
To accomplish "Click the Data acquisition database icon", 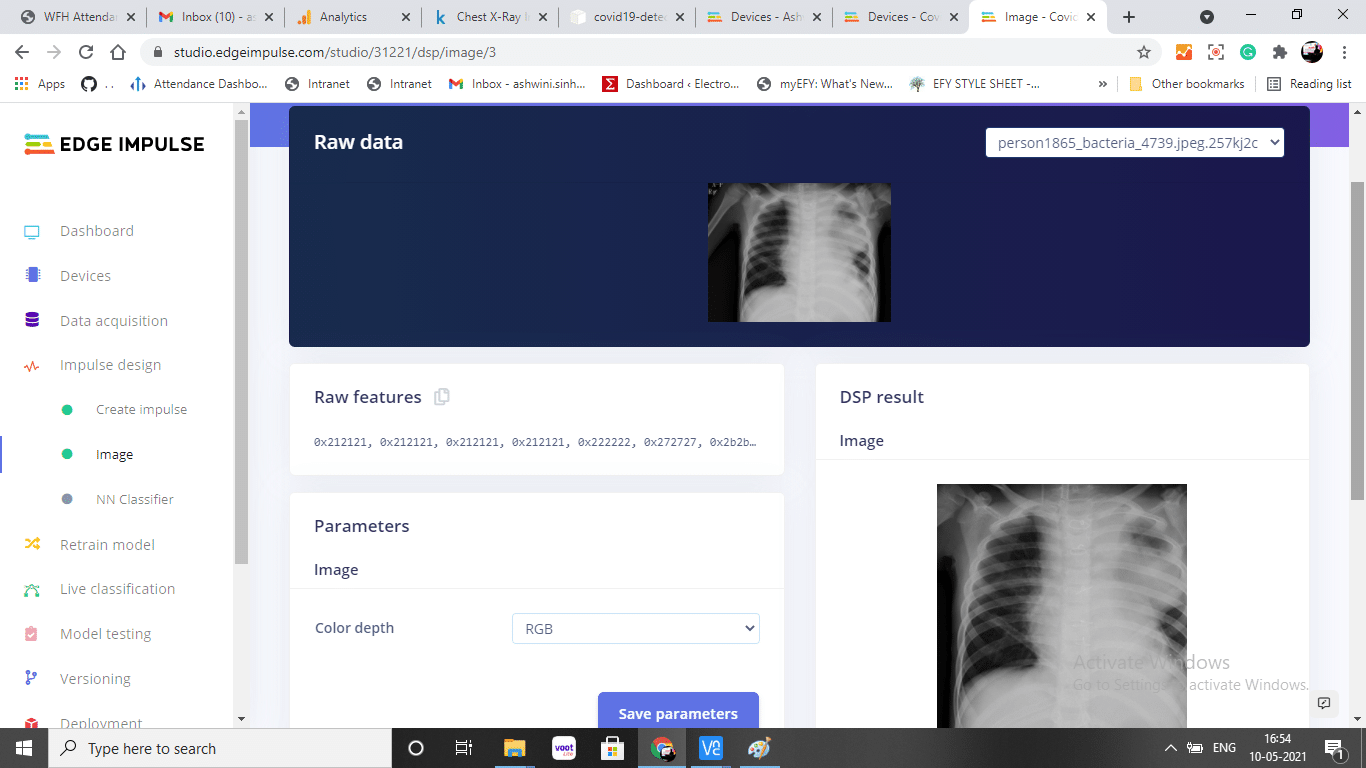I will tap(32, 321).
